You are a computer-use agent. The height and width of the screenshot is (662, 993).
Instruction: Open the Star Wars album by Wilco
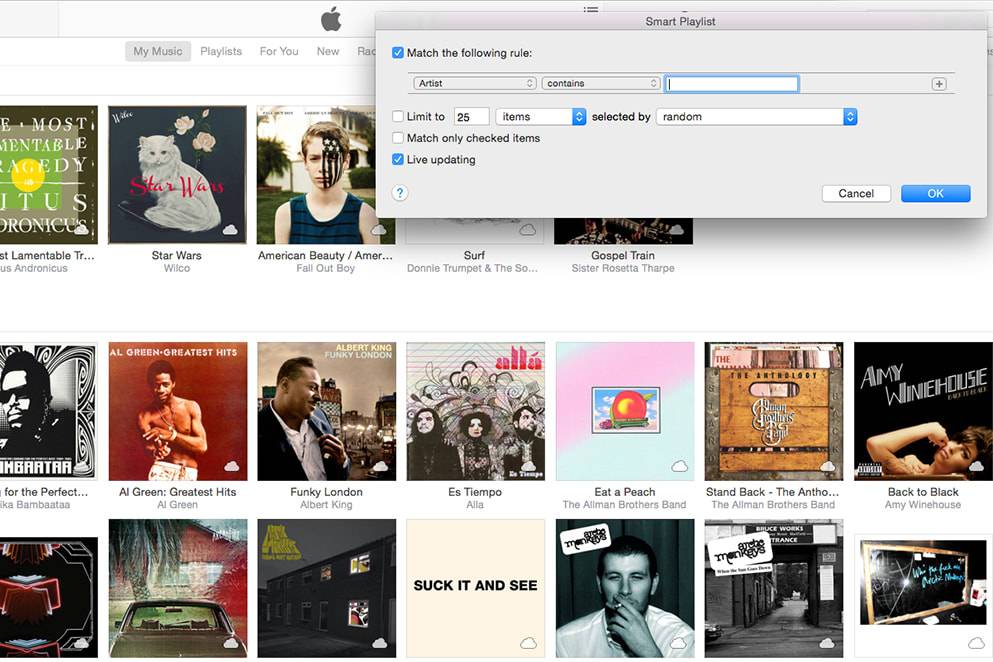click(x=177, y=175)
